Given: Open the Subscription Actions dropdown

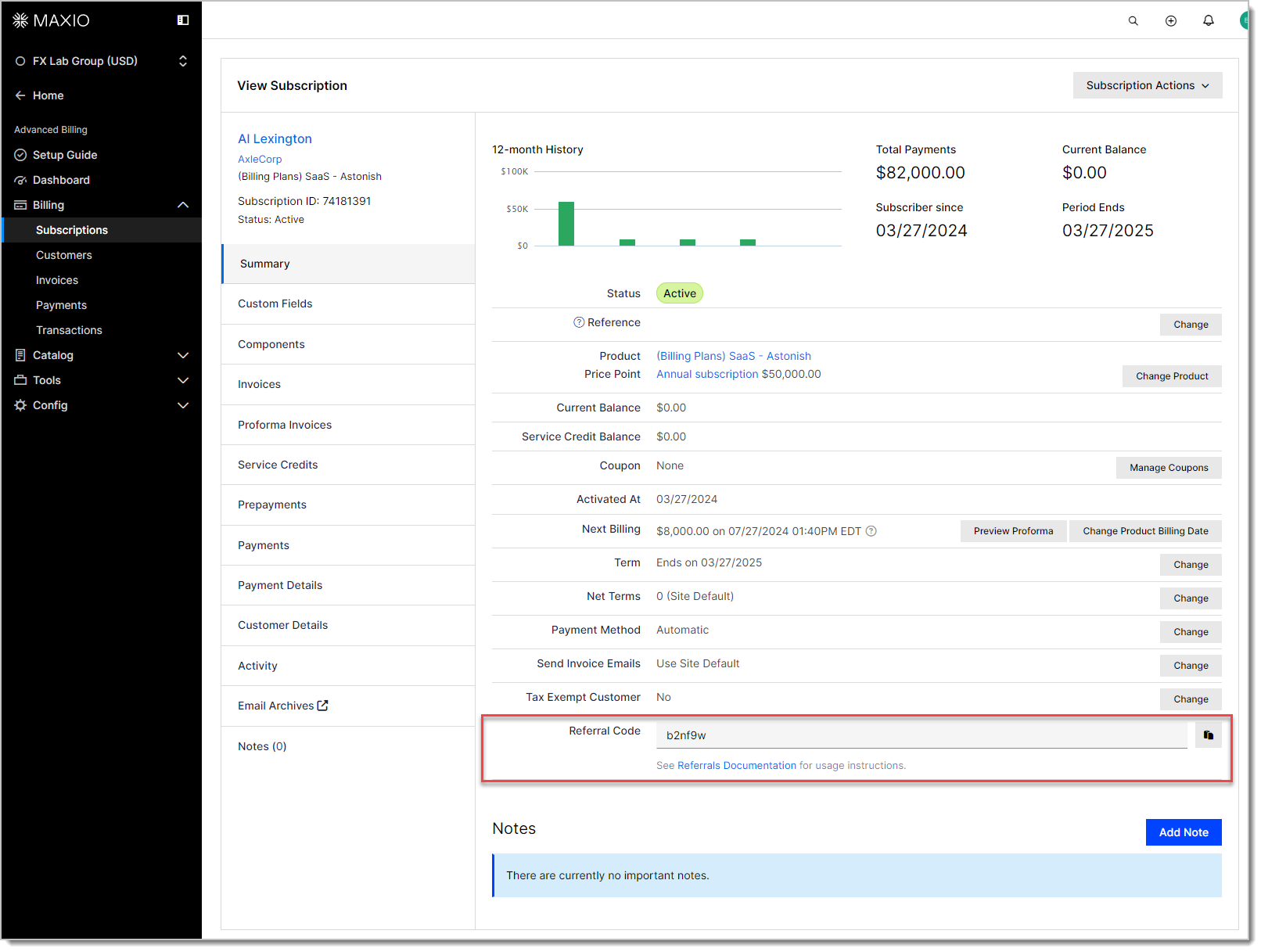Looking at the screenshot, I should pos(1147,85).
